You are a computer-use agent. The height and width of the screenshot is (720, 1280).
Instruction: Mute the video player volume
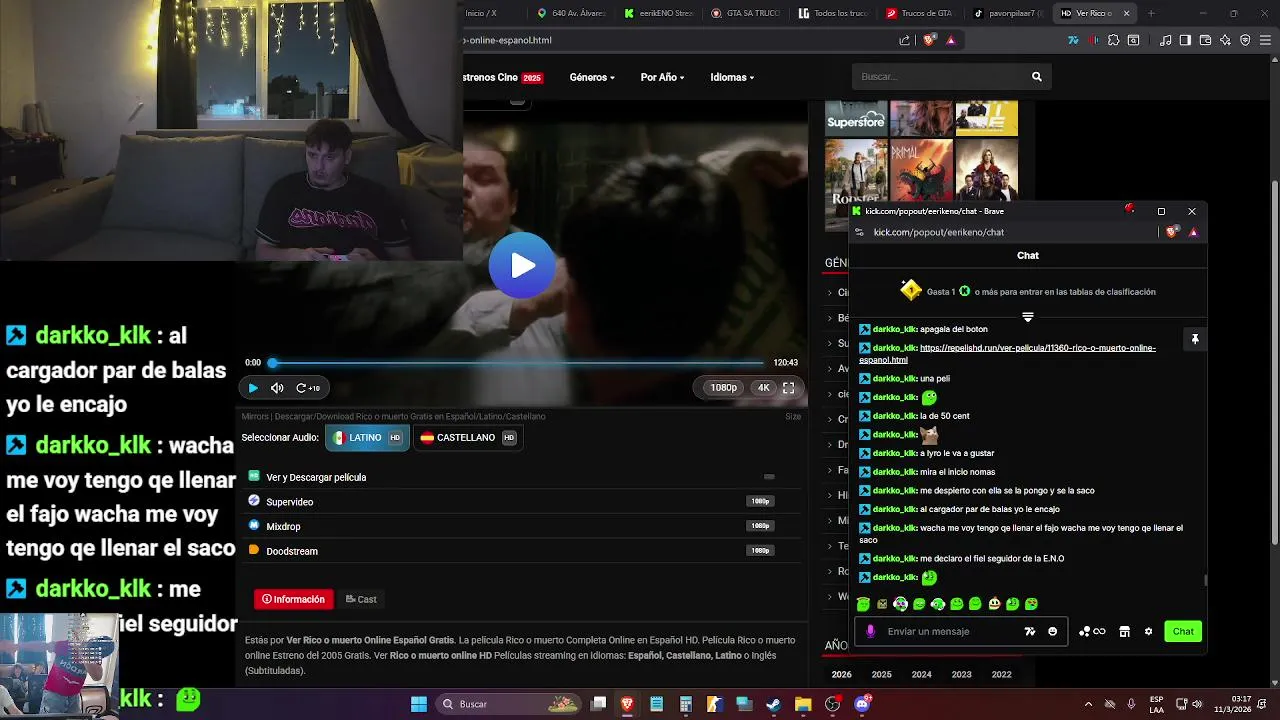277,388
